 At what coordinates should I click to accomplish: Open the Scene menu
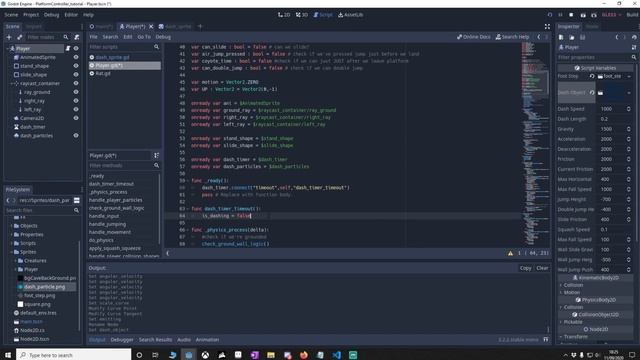point(11,15)
